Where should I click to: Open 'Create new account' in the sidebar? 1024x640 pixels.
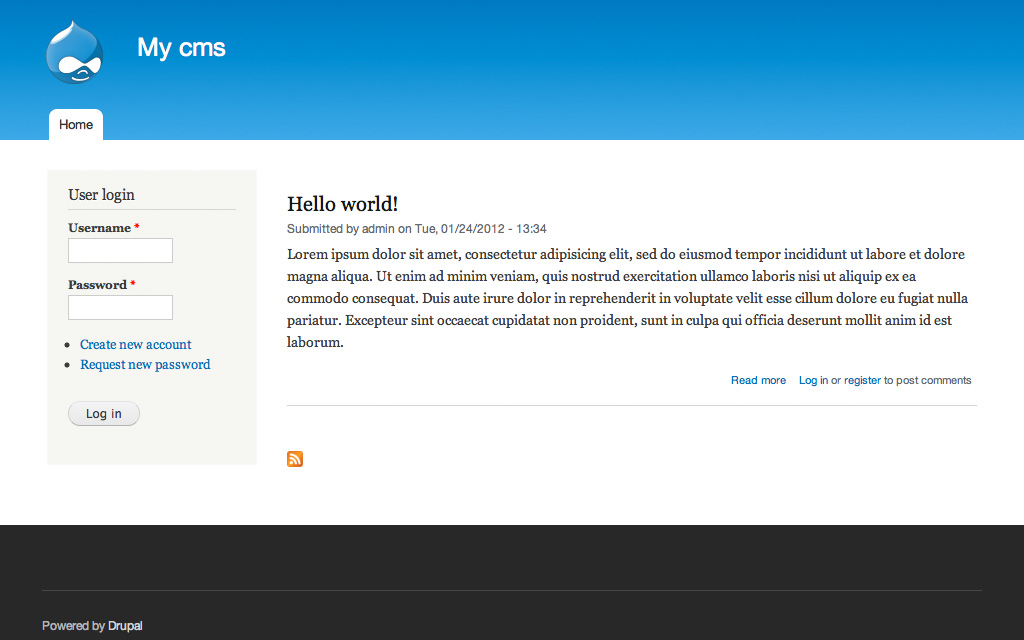coord(135,344)
